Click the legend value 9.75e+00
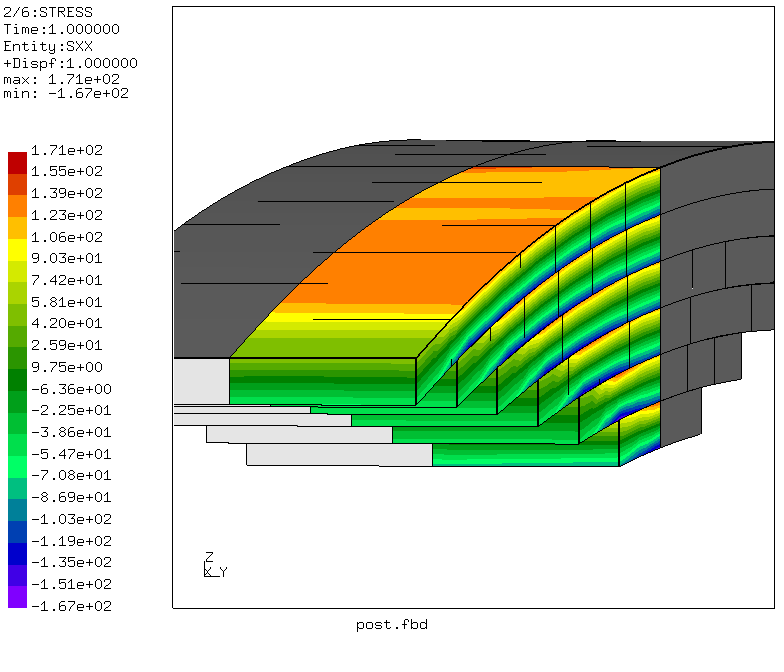 pos(66,368)
